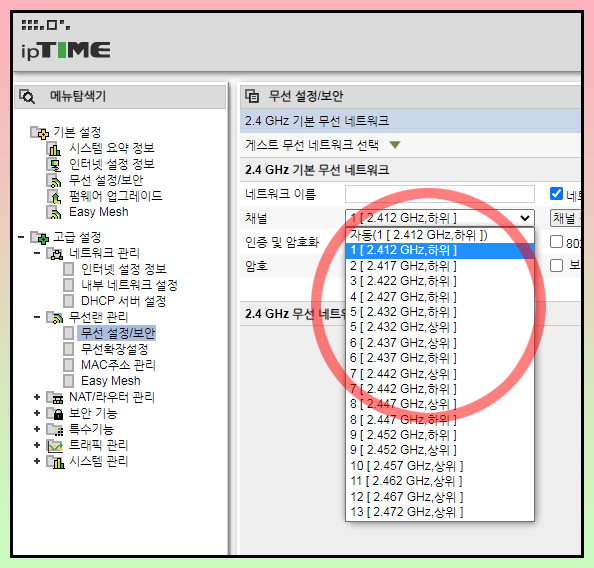
Task: Click the 펌웨어 업그레이드 arrow icon
Action: click(54, 196)
